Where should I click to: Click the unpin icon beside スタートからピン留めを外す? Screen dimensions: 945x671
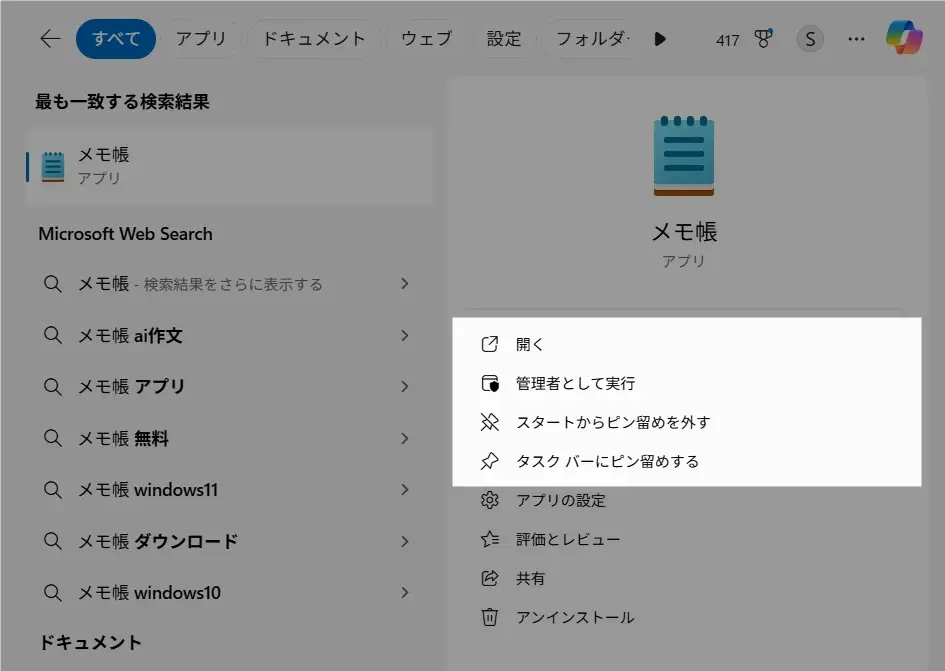[489, 422]
